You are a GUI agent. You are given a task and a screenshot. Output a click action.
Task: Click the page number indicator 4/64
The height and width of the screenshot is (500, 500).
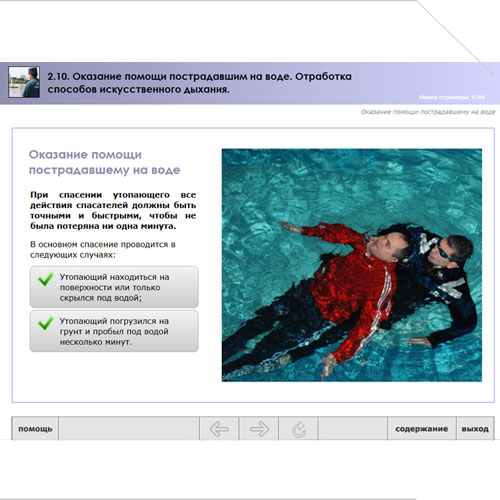tap(452, 97)
